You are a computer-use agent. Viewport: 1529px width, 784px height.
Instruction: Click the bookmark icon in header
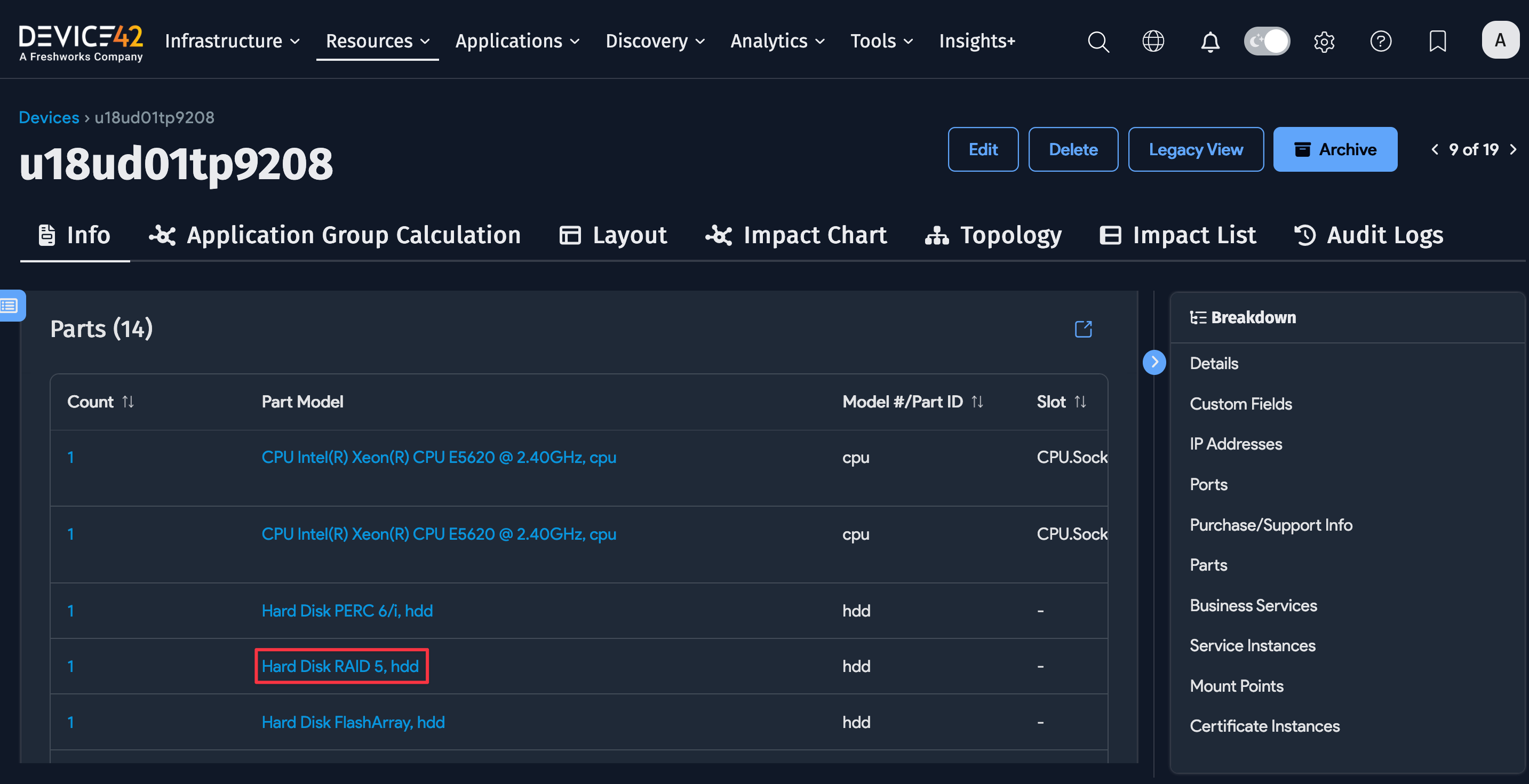pos(1437,41)
